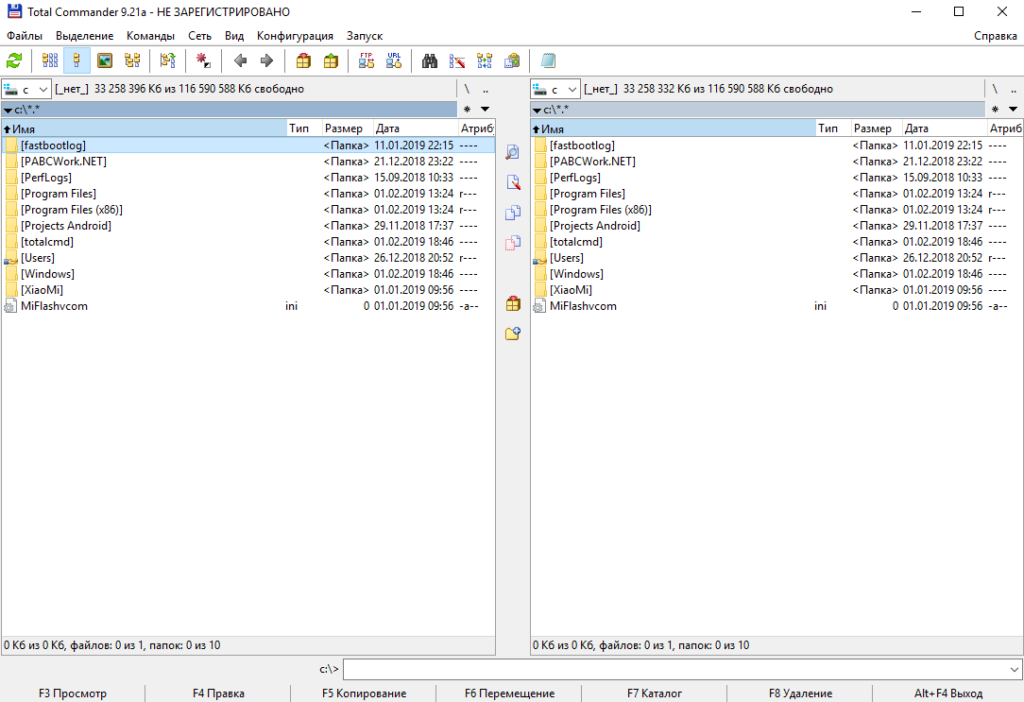This screenshot has height=702, width=1024.
Task: Open the new FTP URL connection icon
Action: [394, 61]
